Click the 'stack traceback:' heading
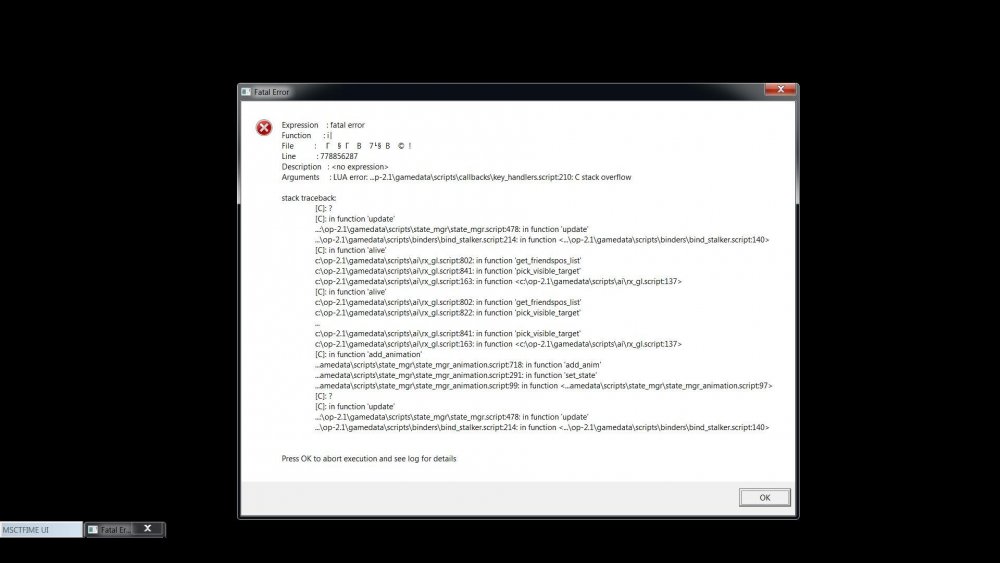Screen dimensions: 1000x563 click(x=309, y=198)
